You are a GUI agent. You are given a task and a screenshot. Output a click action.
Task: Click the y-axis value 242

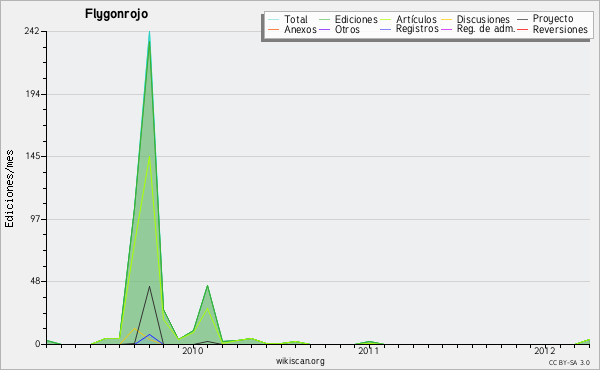[31, 31]
